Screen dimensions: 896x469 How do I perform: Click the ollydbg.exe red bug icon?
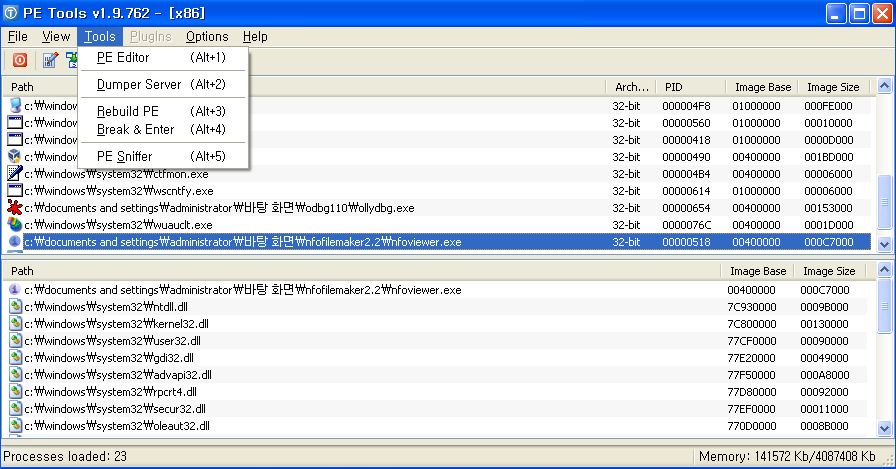tap(14, 207)
